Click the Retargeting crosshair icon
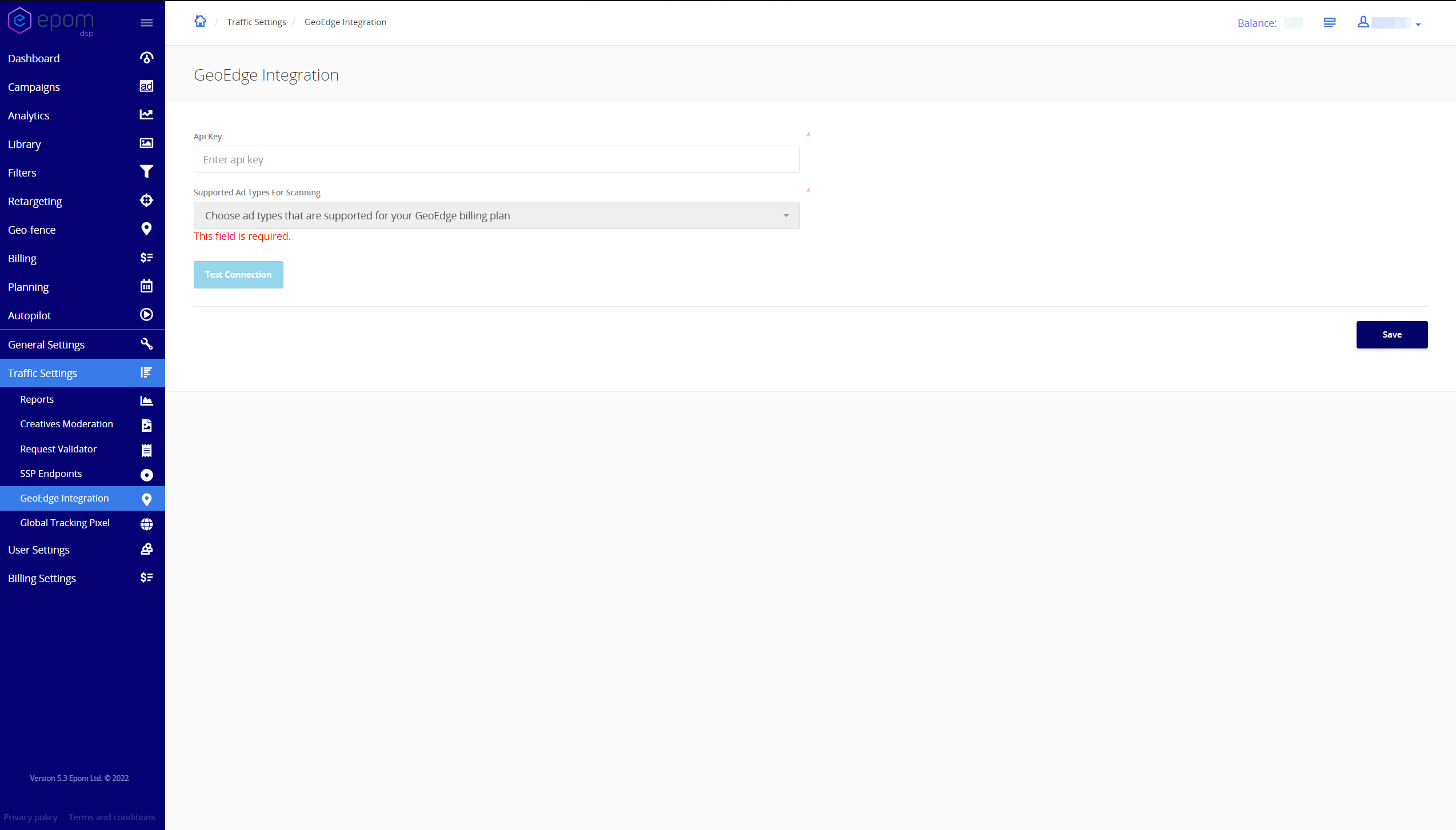Image resolution: width=1456 pixels, height=830 pixels. pos(146,201)
